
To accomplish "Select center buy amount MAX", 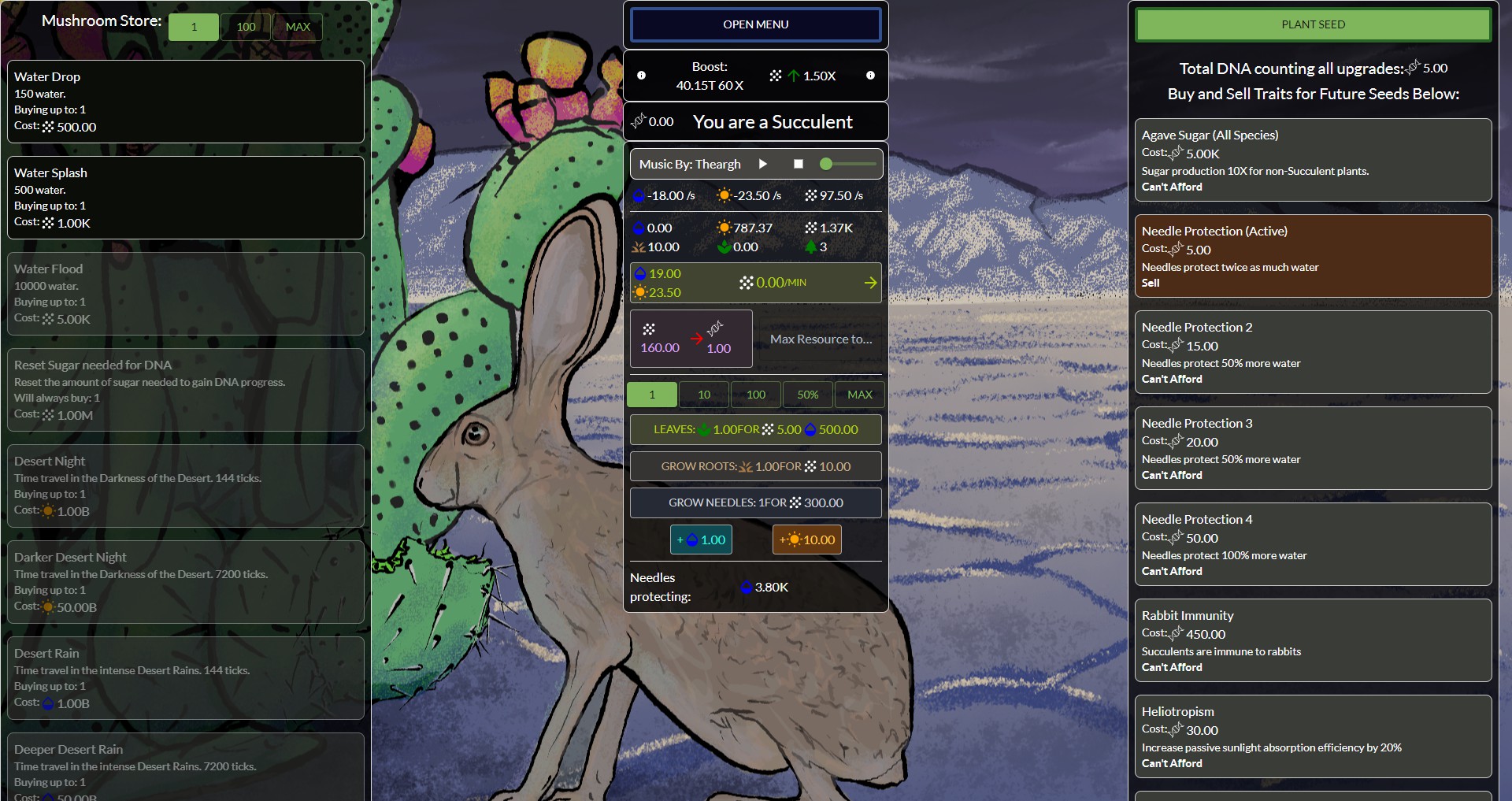I will click(860, 395).
